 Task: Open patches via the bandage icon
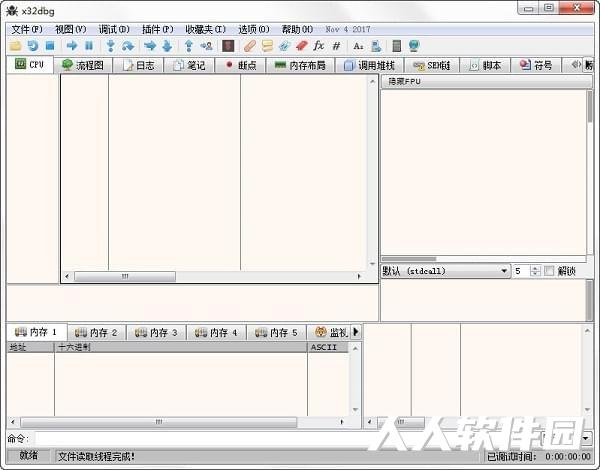click(249, 46)
